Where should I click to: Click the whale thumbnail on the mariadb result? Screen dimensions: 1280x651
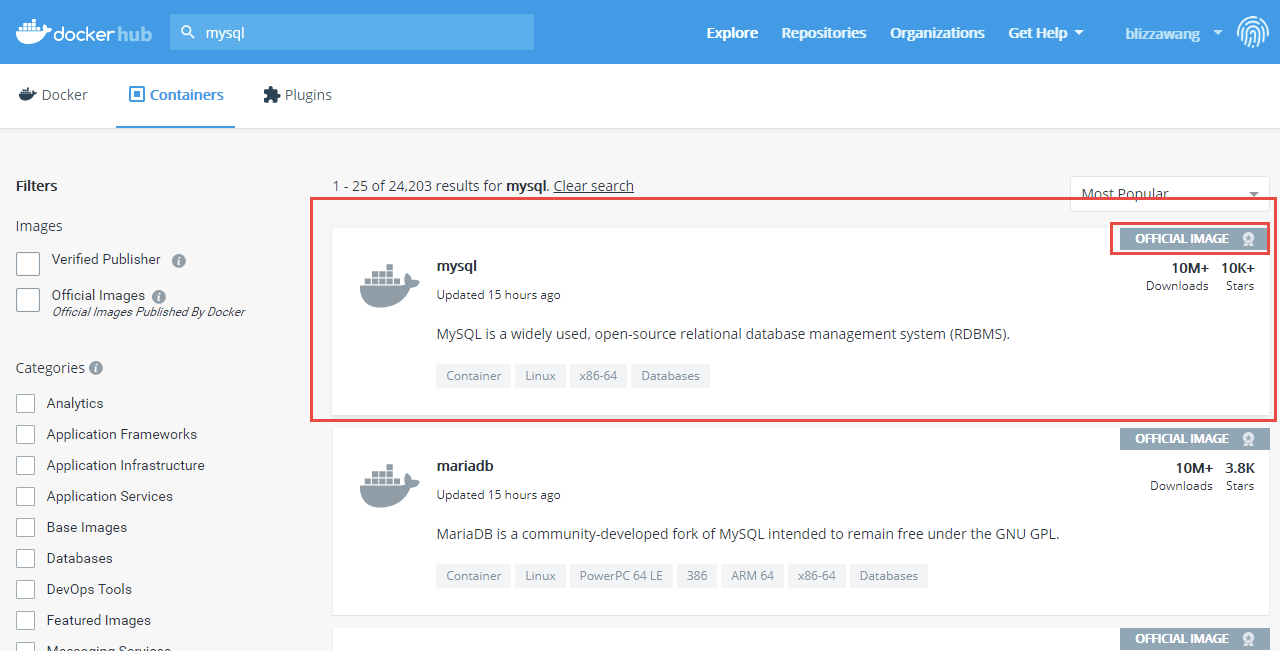pyautogui.click(x=388, y=484)
